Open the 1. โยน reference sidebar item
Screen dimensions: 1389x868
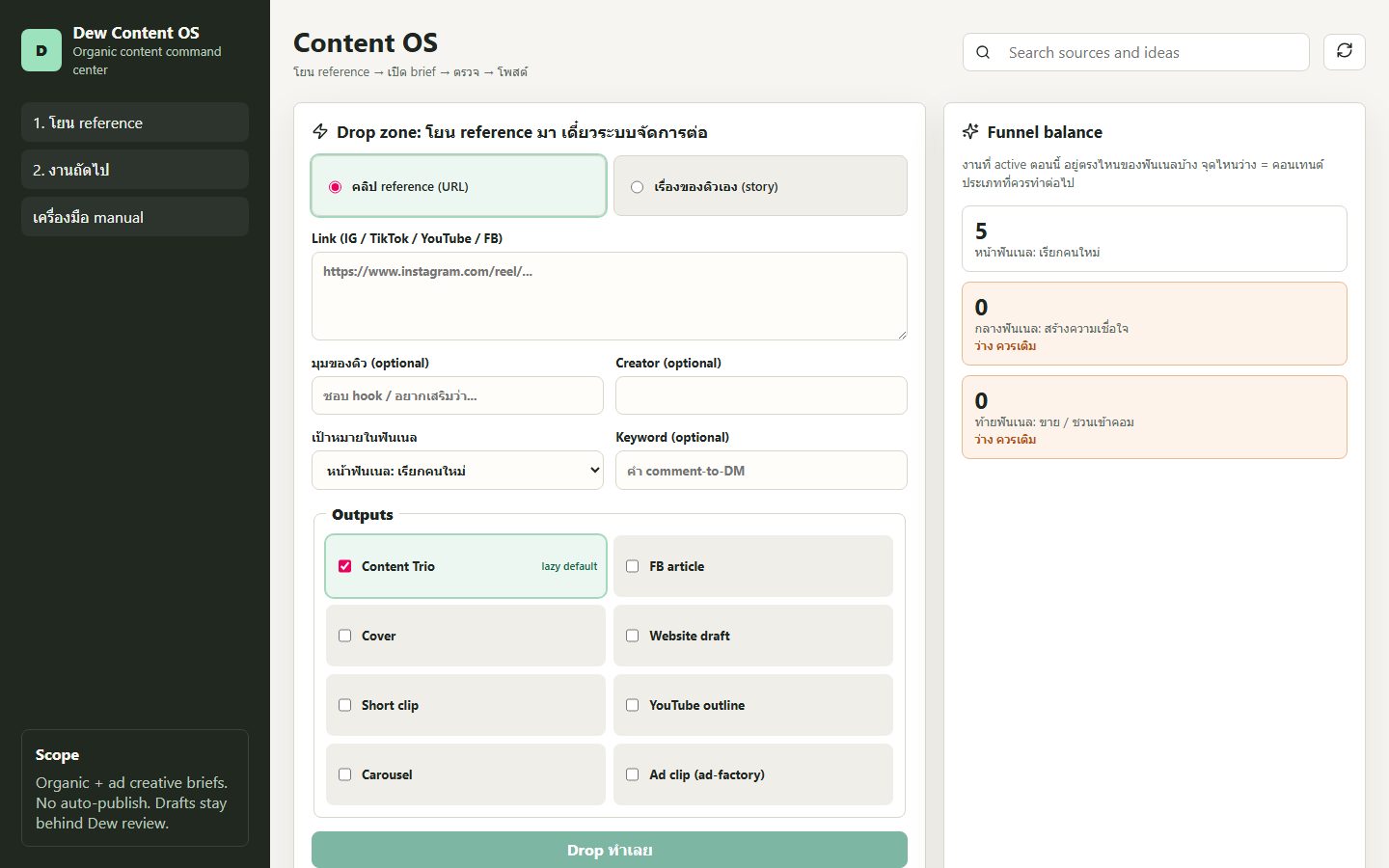tap(135, 122)
